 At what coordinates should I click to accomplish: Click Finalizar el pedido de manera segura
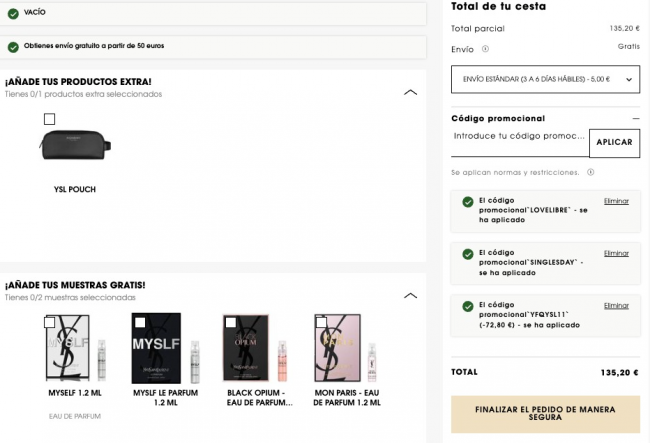[x=545, y=415]
